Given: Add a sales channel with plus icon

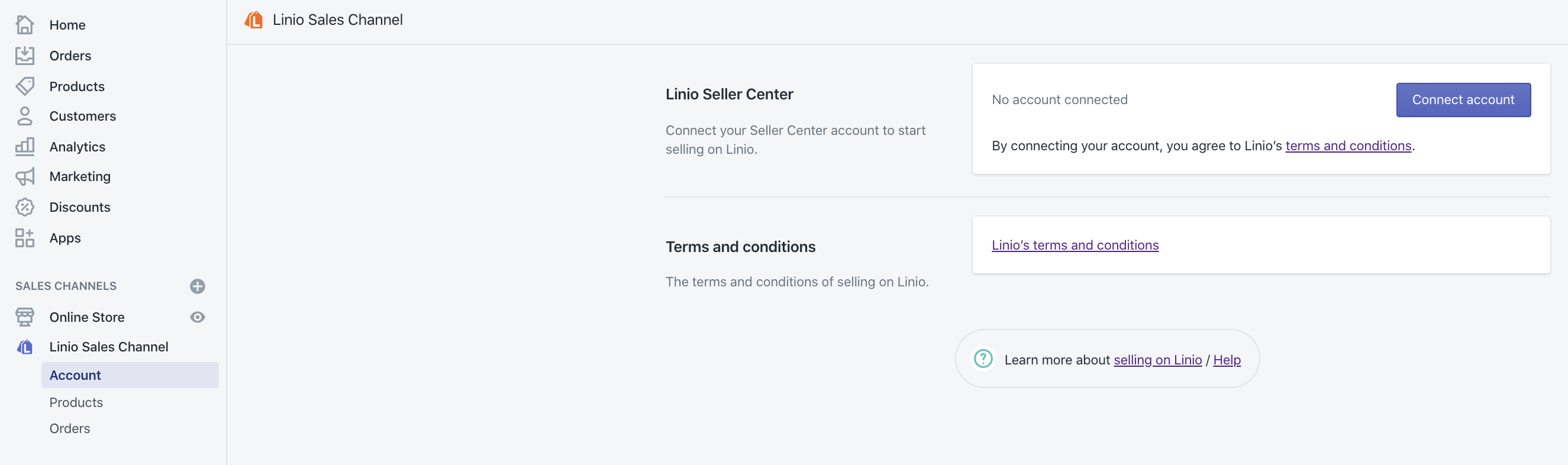Looking at the screenshot, I should tap(197, 286).
